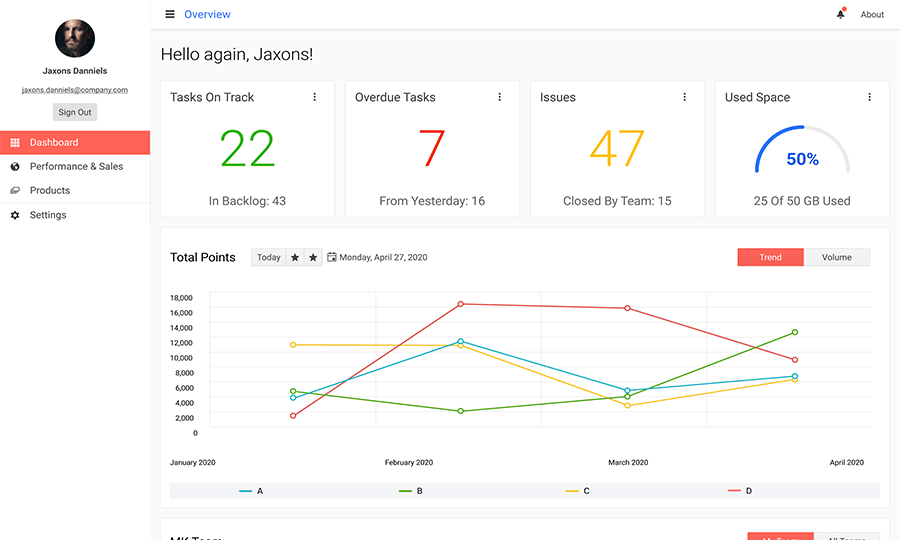
Task: Toggle series B in the chart legend
Action: (x=410, y=491)
